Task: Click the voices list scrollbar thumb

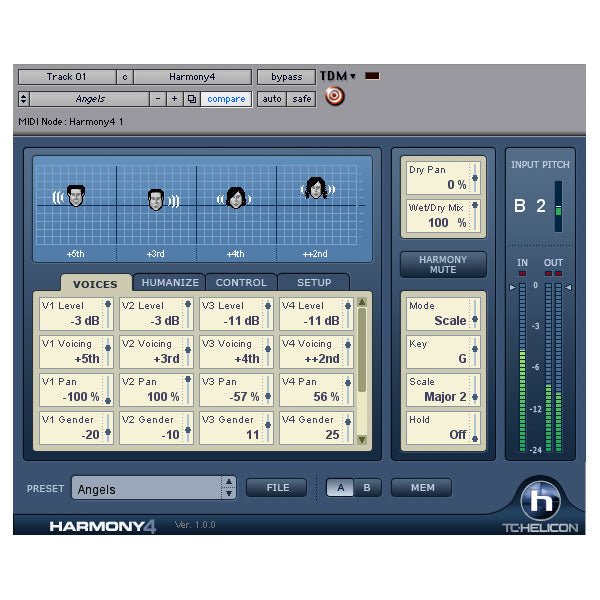Action: click(x=362, y=350)
